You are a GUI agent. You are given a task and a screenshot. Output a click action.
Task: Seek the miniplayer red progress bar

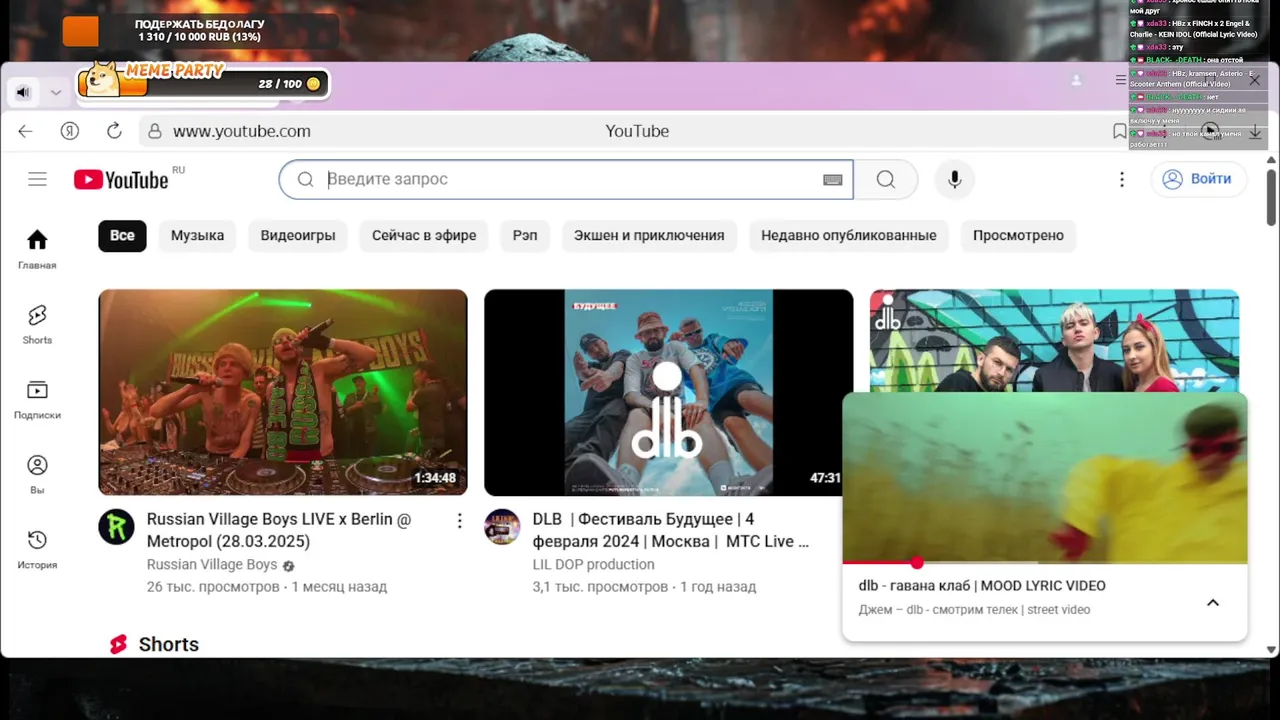coord(1045,562)
